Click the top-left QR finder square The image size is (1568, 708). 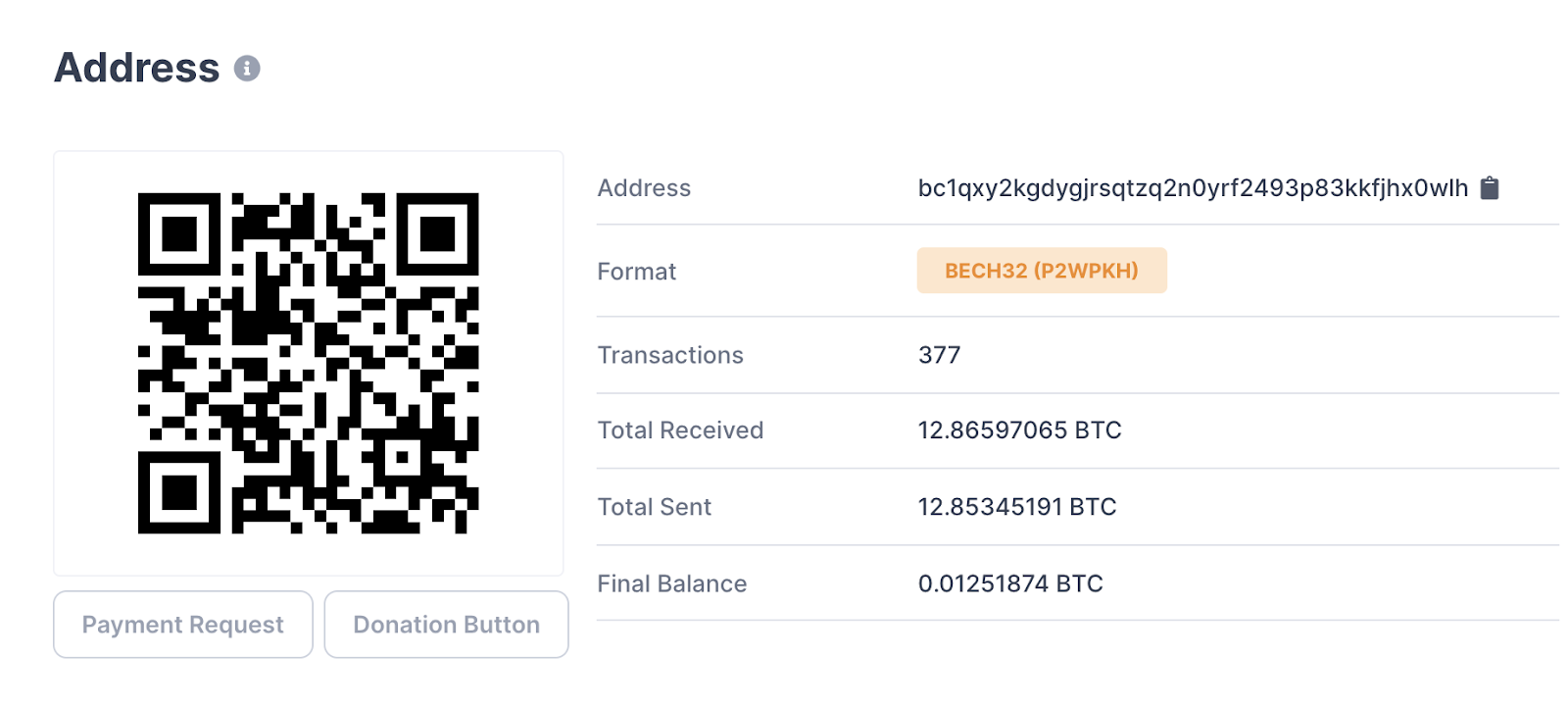coord(179,234)
